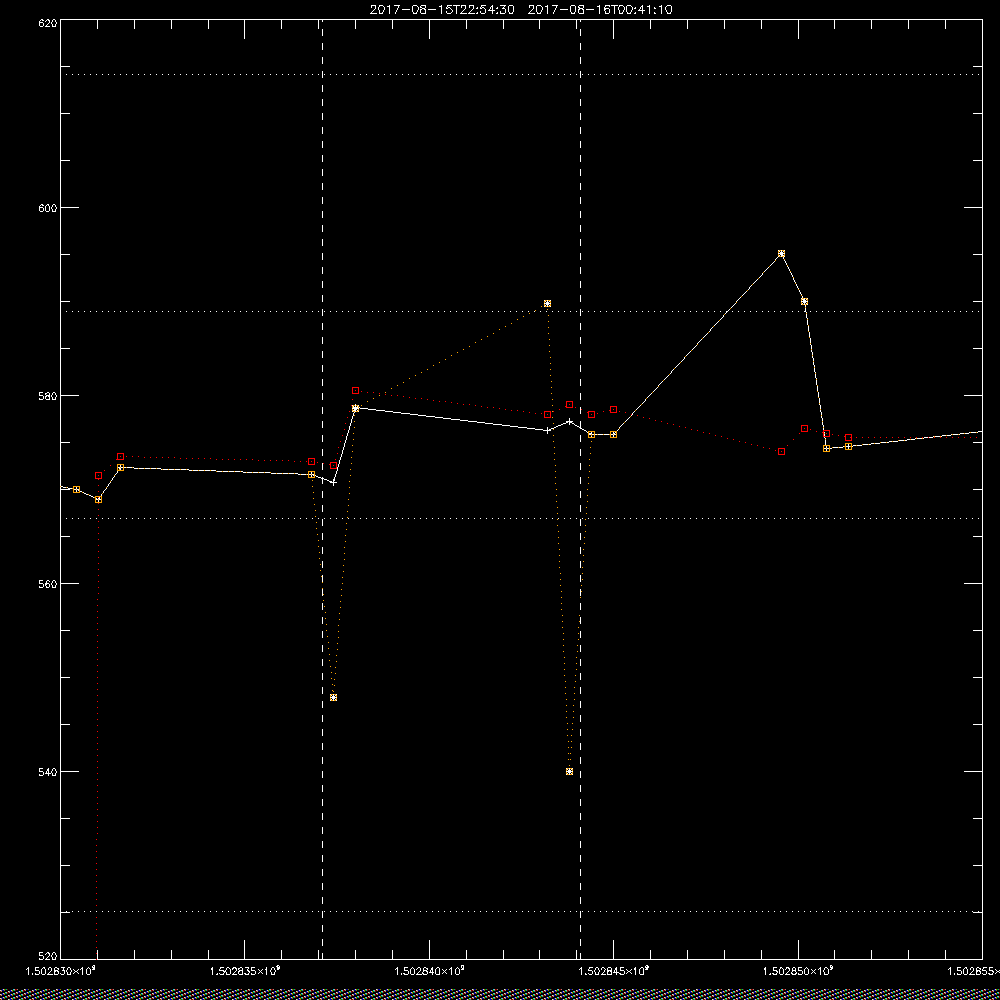Pick the lowest red square marker near 574

click(781, 452)
